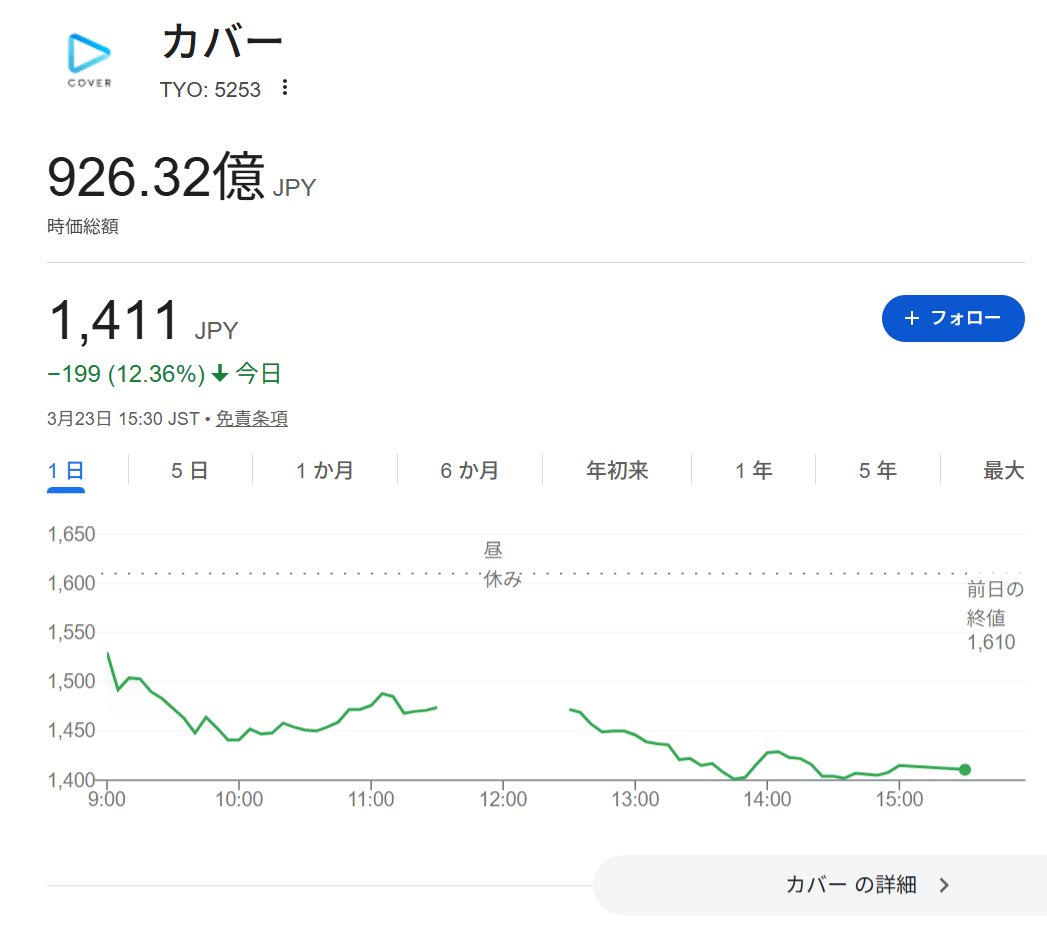This screenshot has width=1047, height=936.
Task: Switch to the 1か月 chart range
Action: click(324, 470)
